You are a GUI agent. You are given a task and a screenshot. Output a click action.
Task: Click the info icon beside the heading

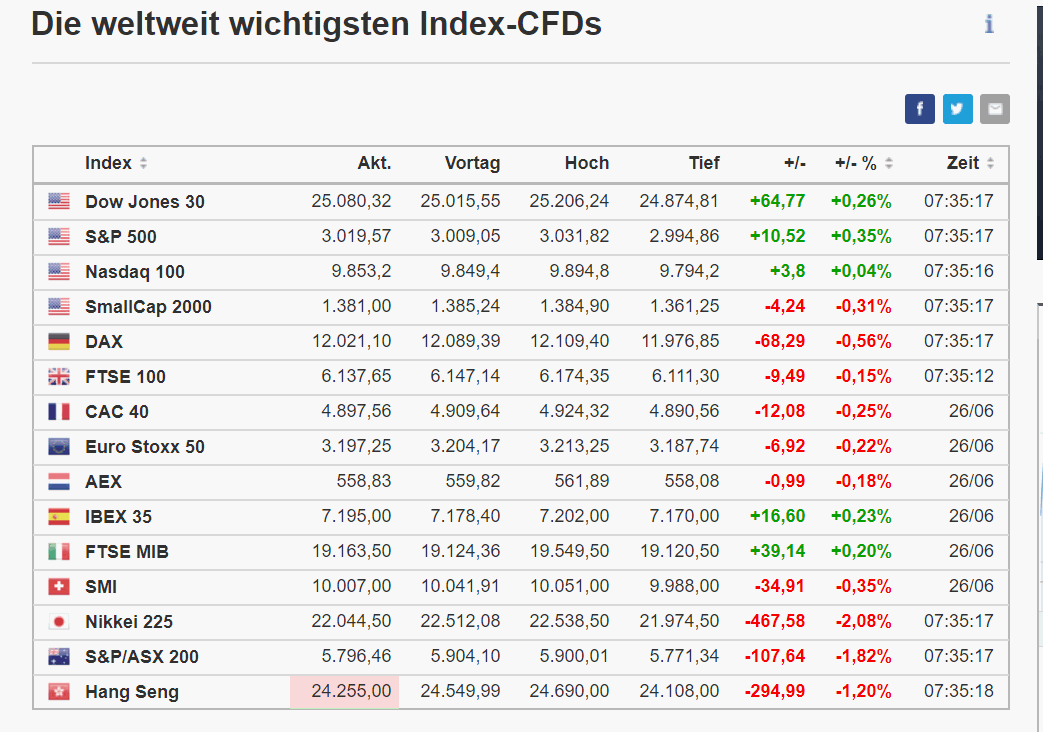(x=989, y=24)
